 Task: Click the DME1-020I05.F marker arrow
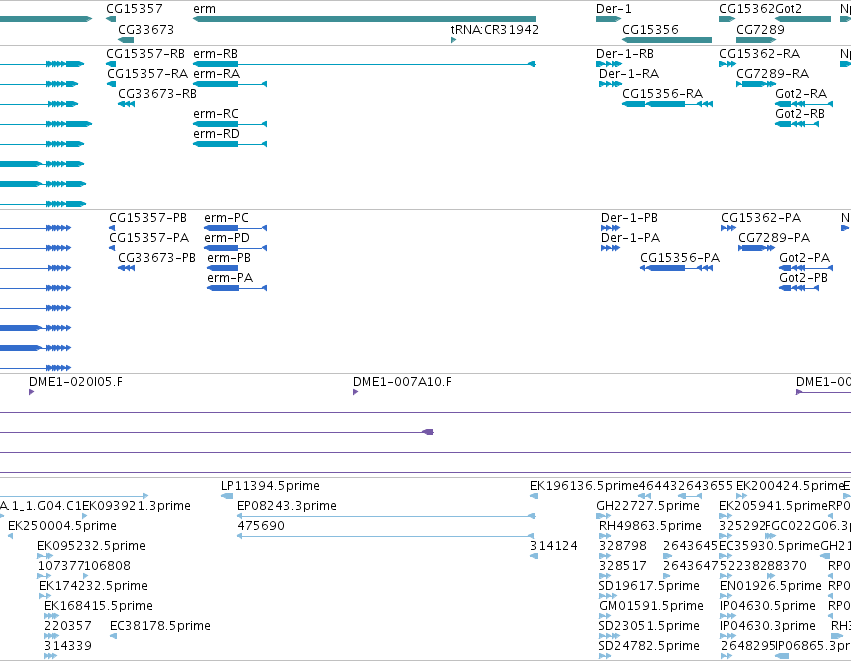click(31, 392)
